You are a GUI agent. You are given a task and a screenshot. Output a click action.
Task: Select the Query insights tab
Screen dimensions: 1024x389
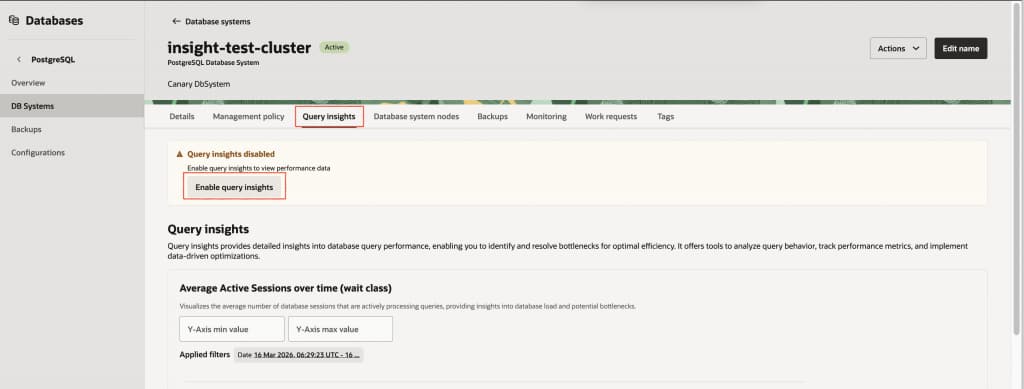coord(329,117)
